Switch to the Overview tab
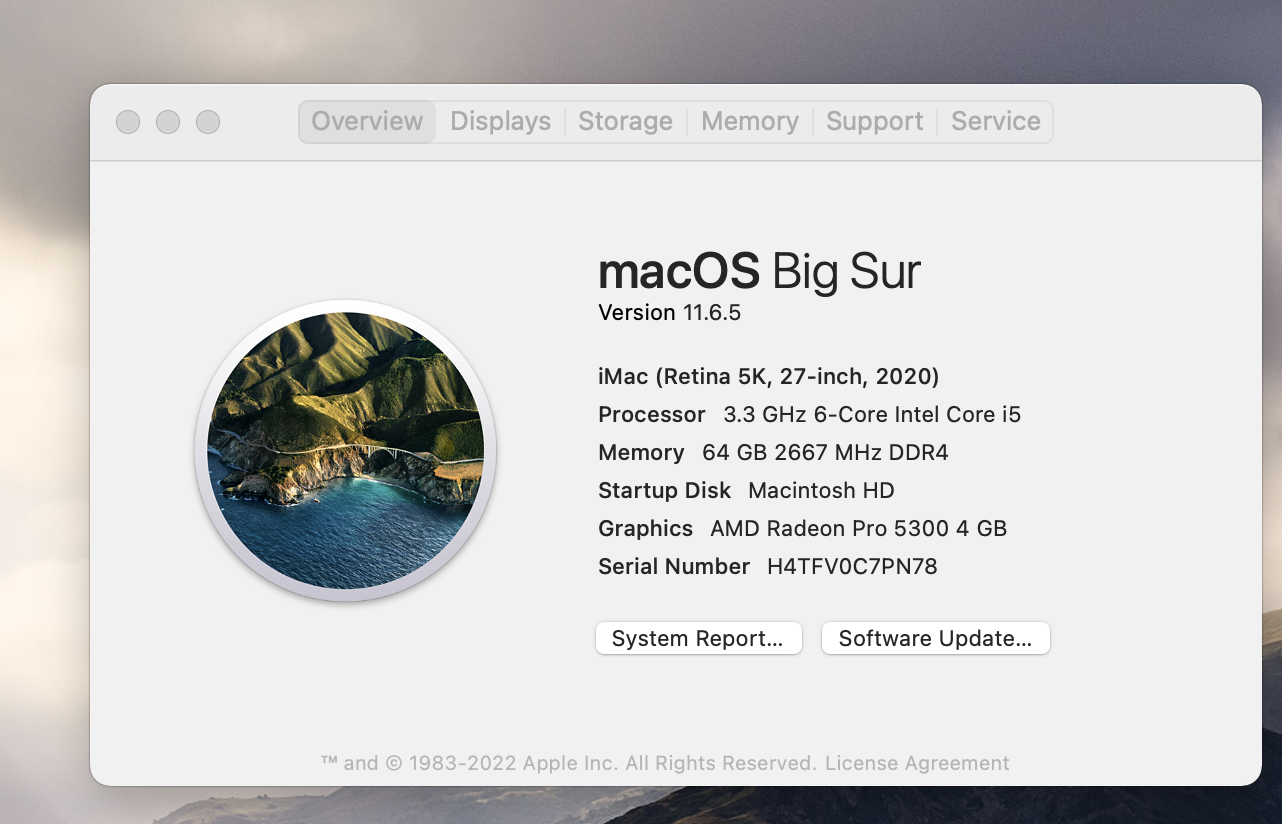Viewport: 1282px width, 824px height. point(367,121)
